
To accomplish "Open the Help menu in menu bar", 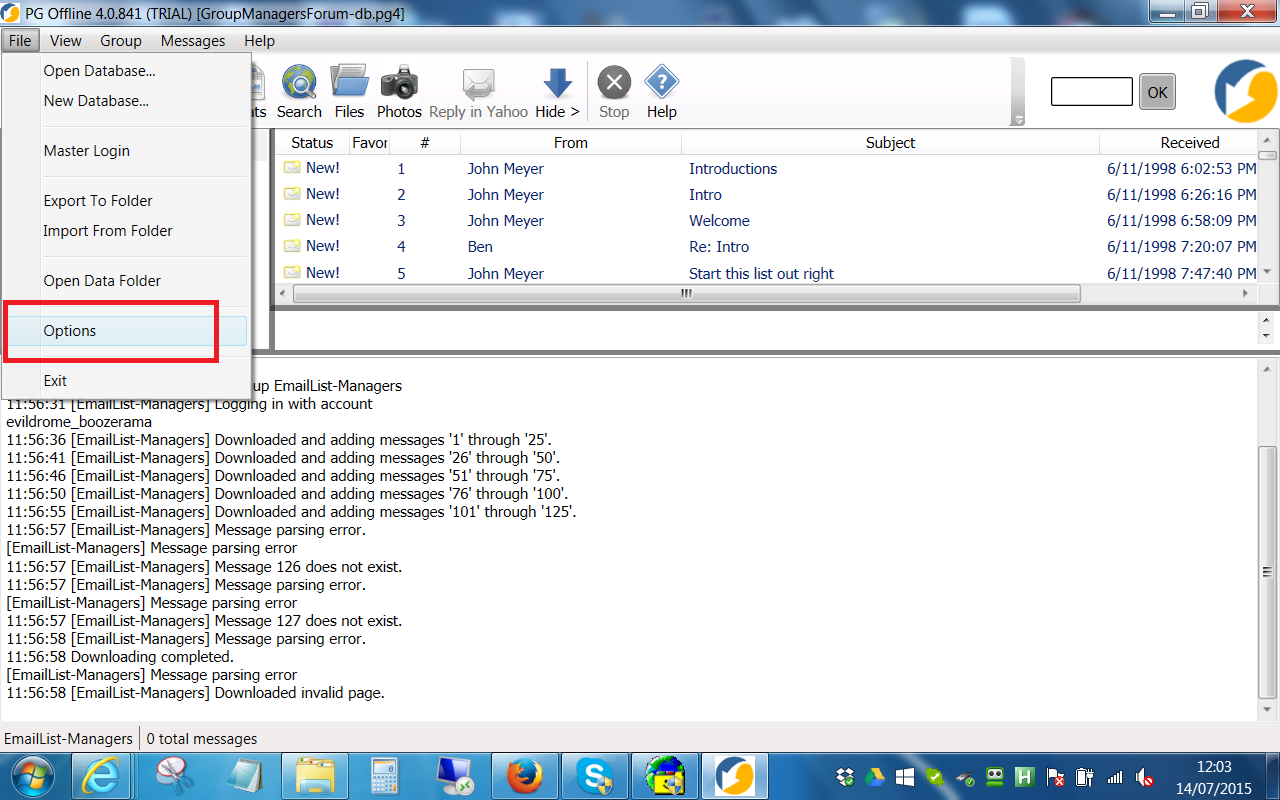I will 259,41.
